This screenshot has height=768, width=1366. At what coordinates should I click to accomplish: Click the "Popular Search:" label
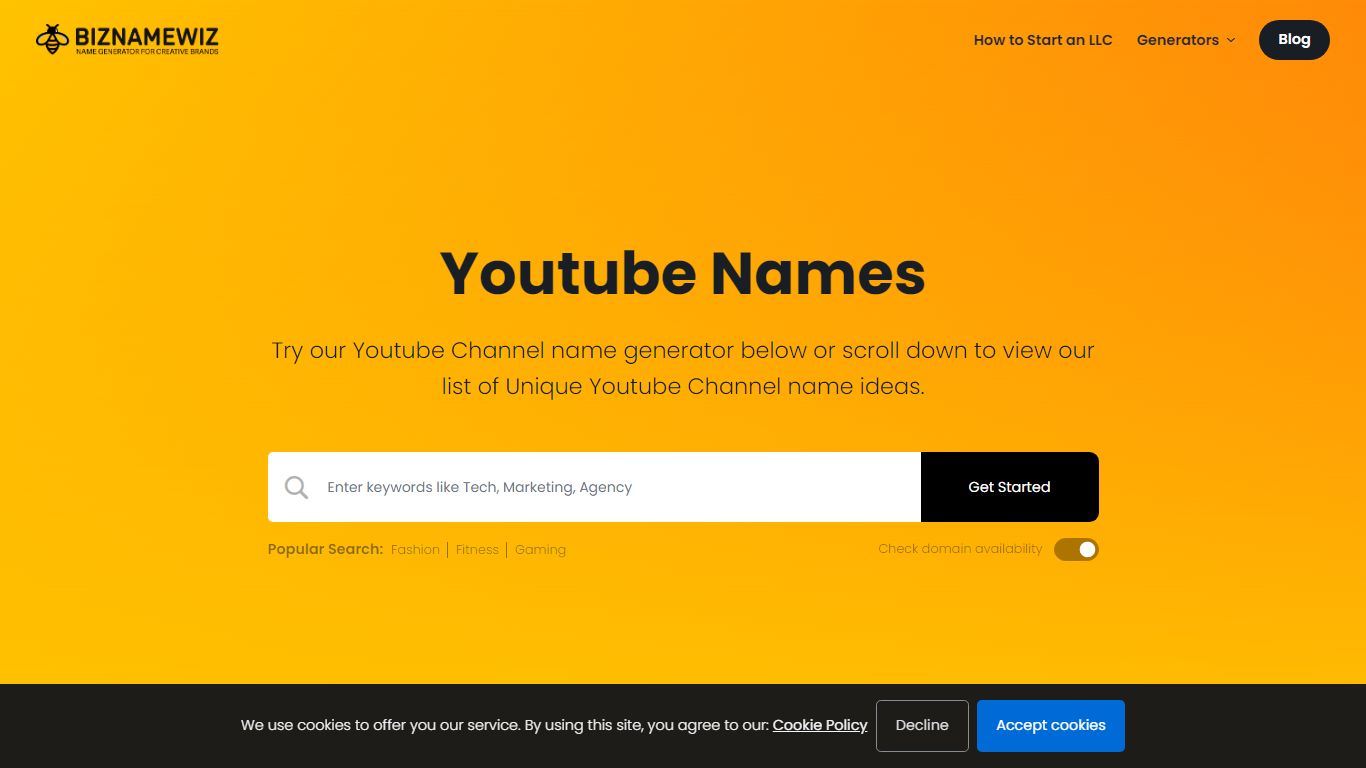coord(325,549)
